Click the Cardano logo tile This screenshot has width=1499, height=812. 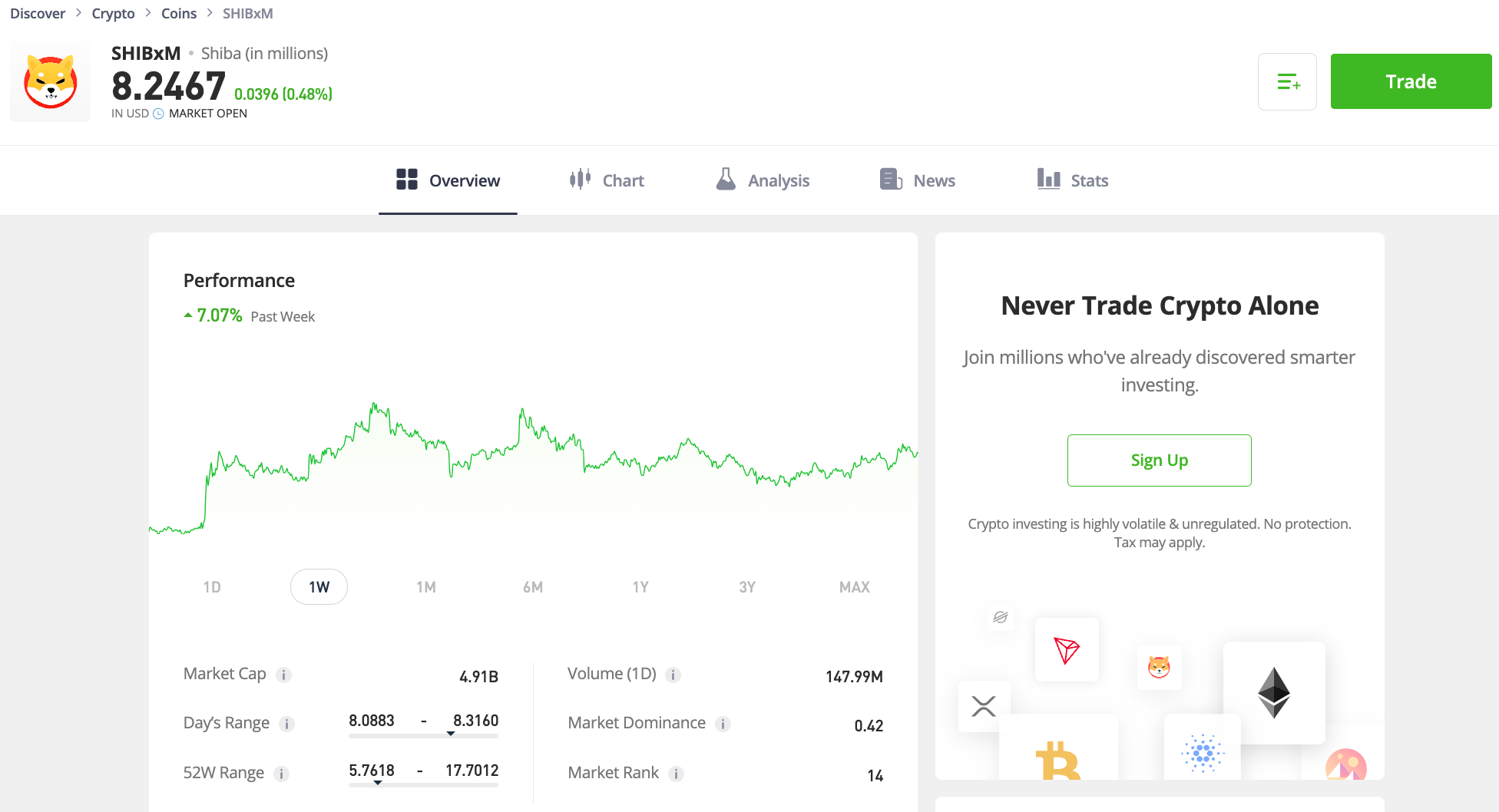pos(1203,748)
